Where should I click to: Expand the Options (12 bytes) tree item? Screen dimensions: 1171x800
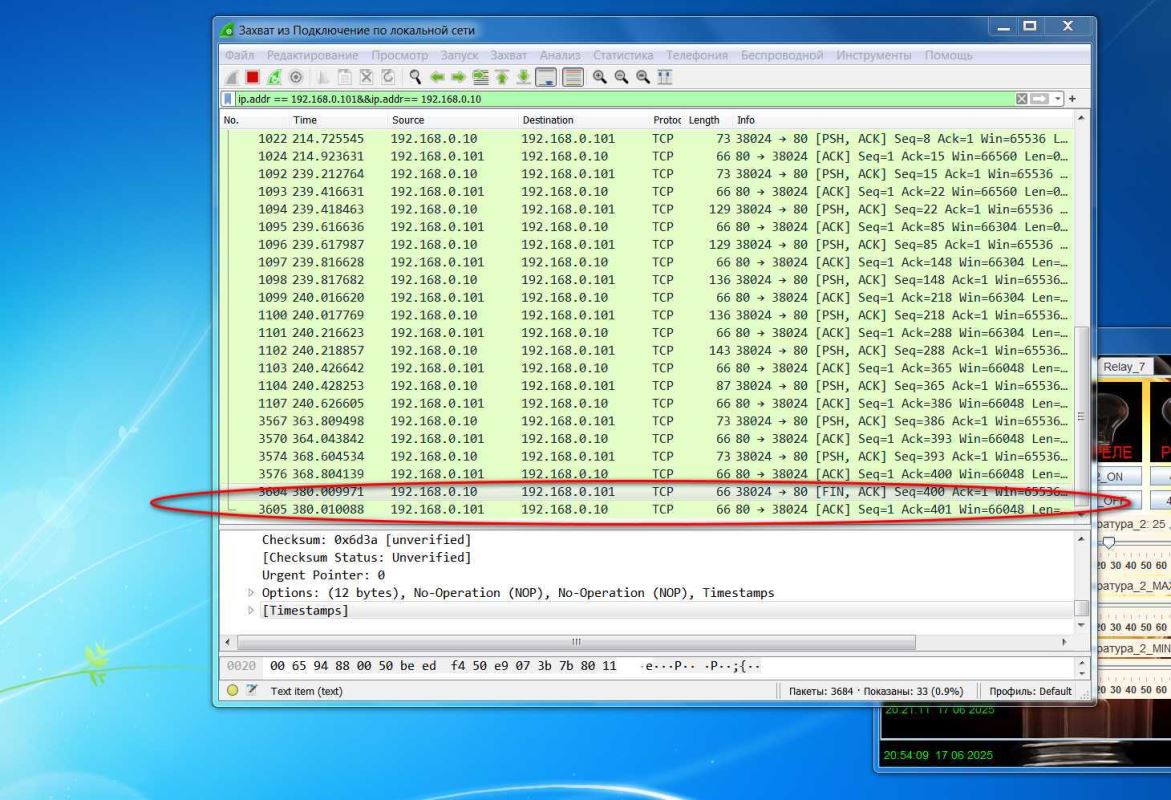pyautogui.click(x=252, y=593)
